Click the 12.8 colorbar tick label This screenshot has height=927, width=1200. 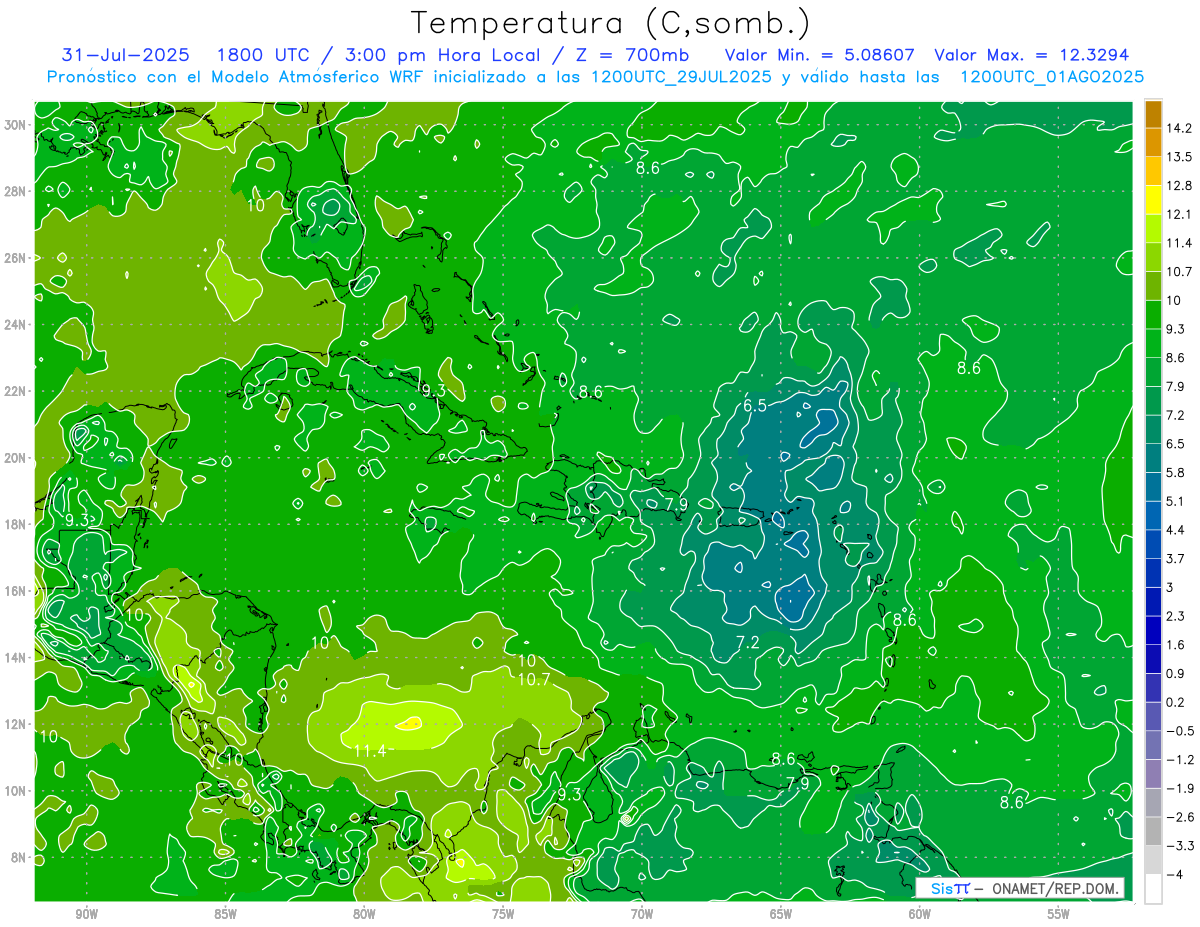[x=1179, y=186]
